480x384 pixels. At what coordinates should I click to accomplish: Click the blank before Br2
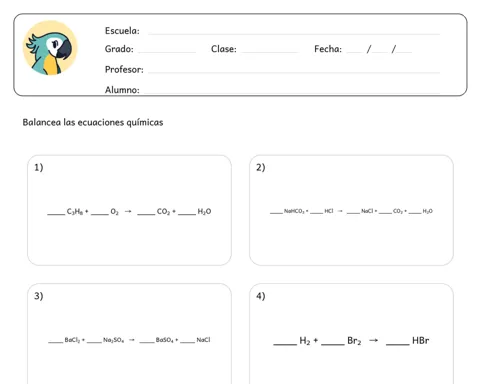[x=333, y=344]
